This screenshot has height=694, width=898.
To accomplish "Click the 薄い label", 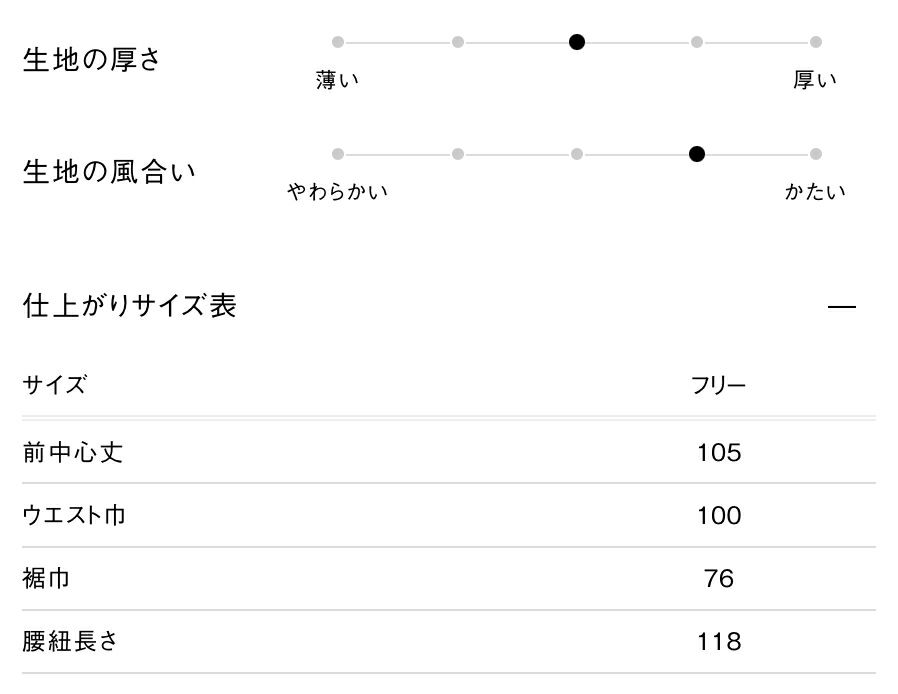I will [x=337, y=81].
